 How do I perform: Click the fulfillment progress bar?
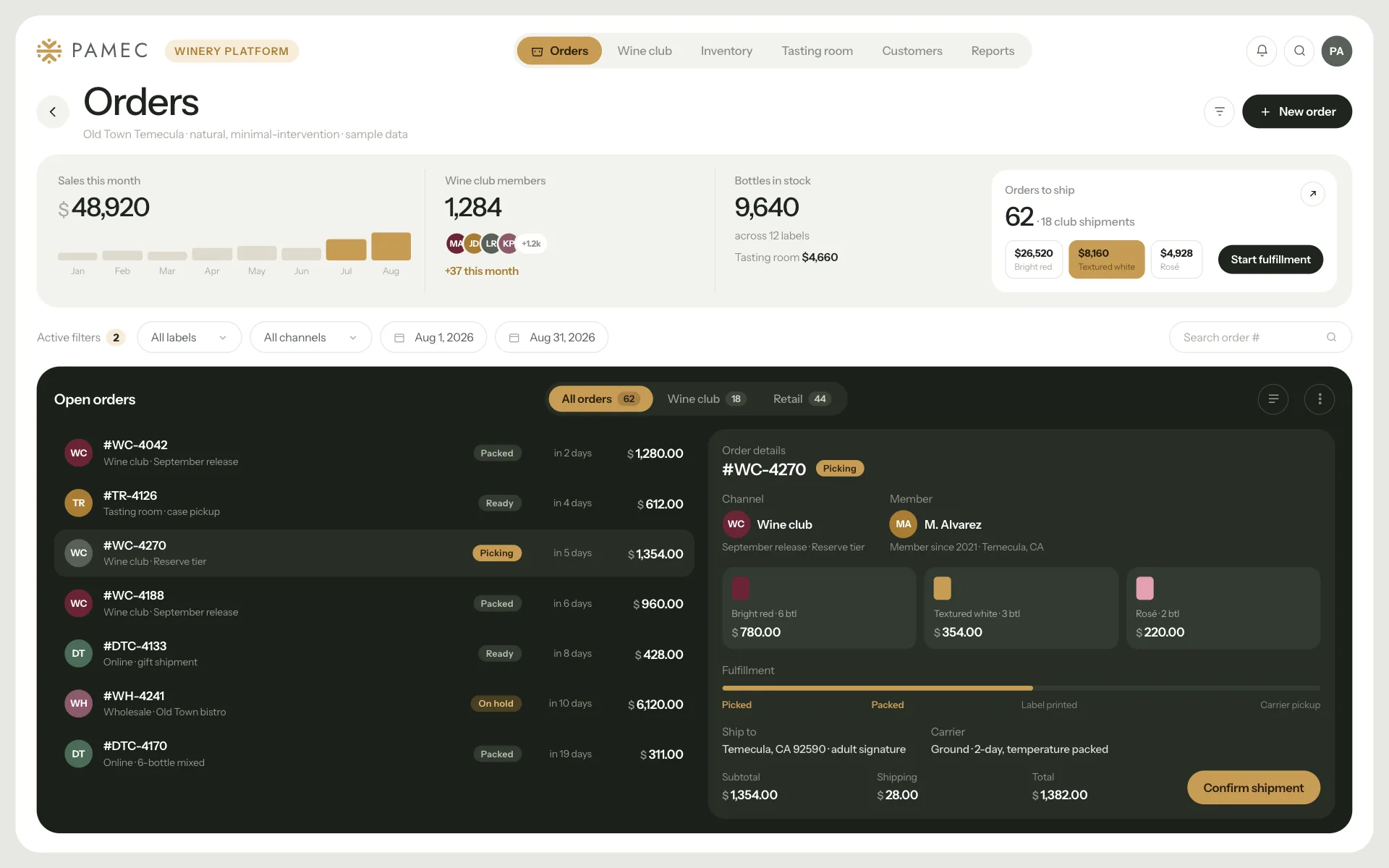tap(1021, 688)
